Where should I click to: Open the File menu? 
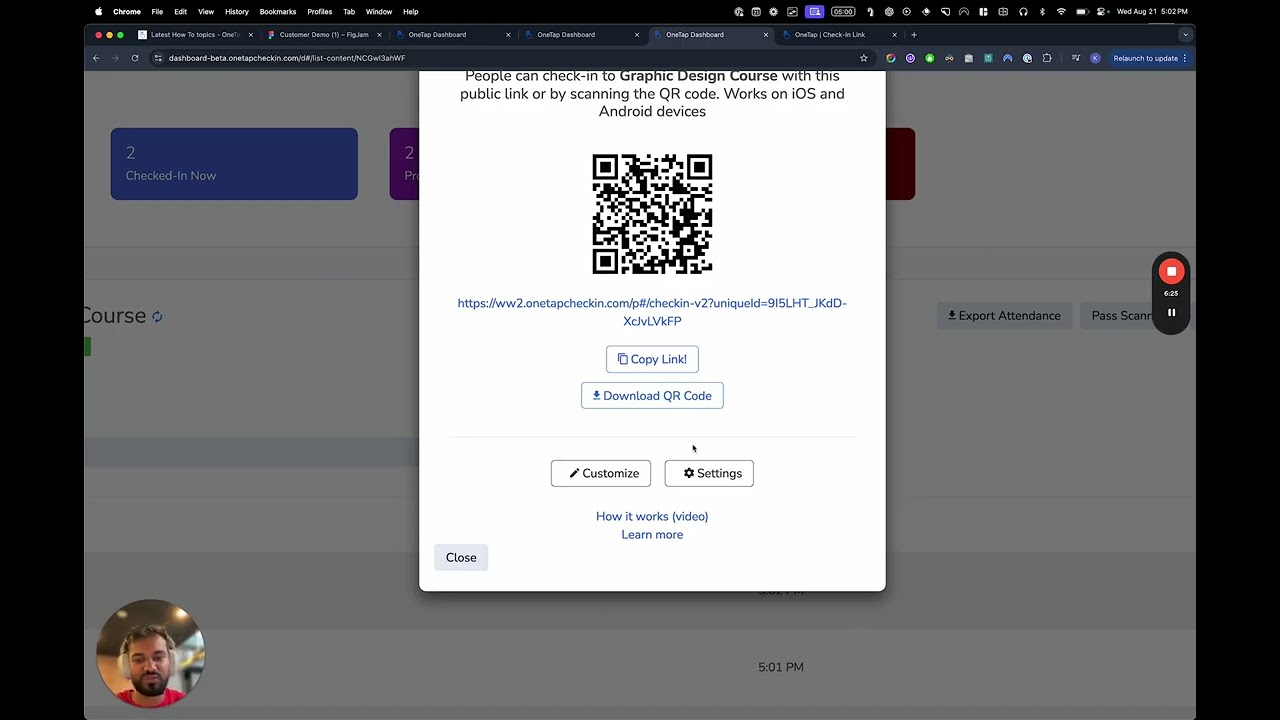tap(157, 12)
